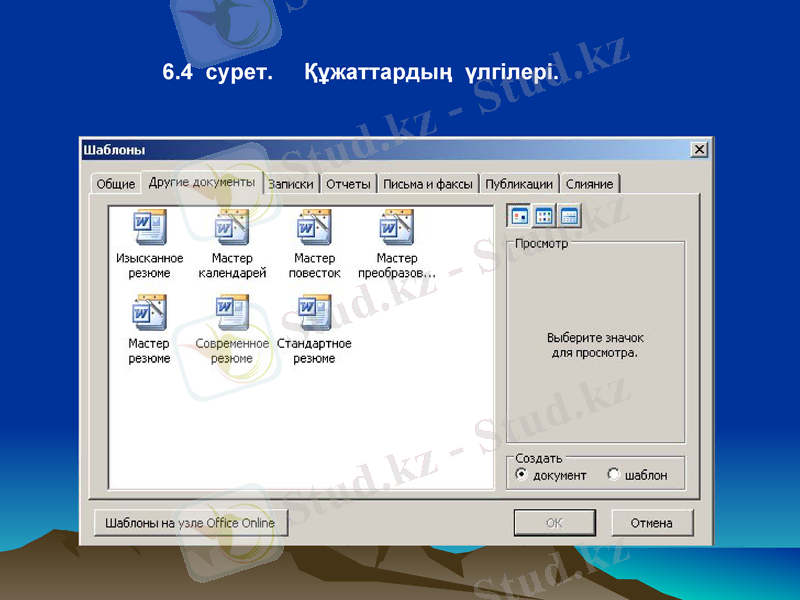Go to the Письма и факсы tab
Image resolution: width=800 pixels, height=600 pixels.
(428, 185)
